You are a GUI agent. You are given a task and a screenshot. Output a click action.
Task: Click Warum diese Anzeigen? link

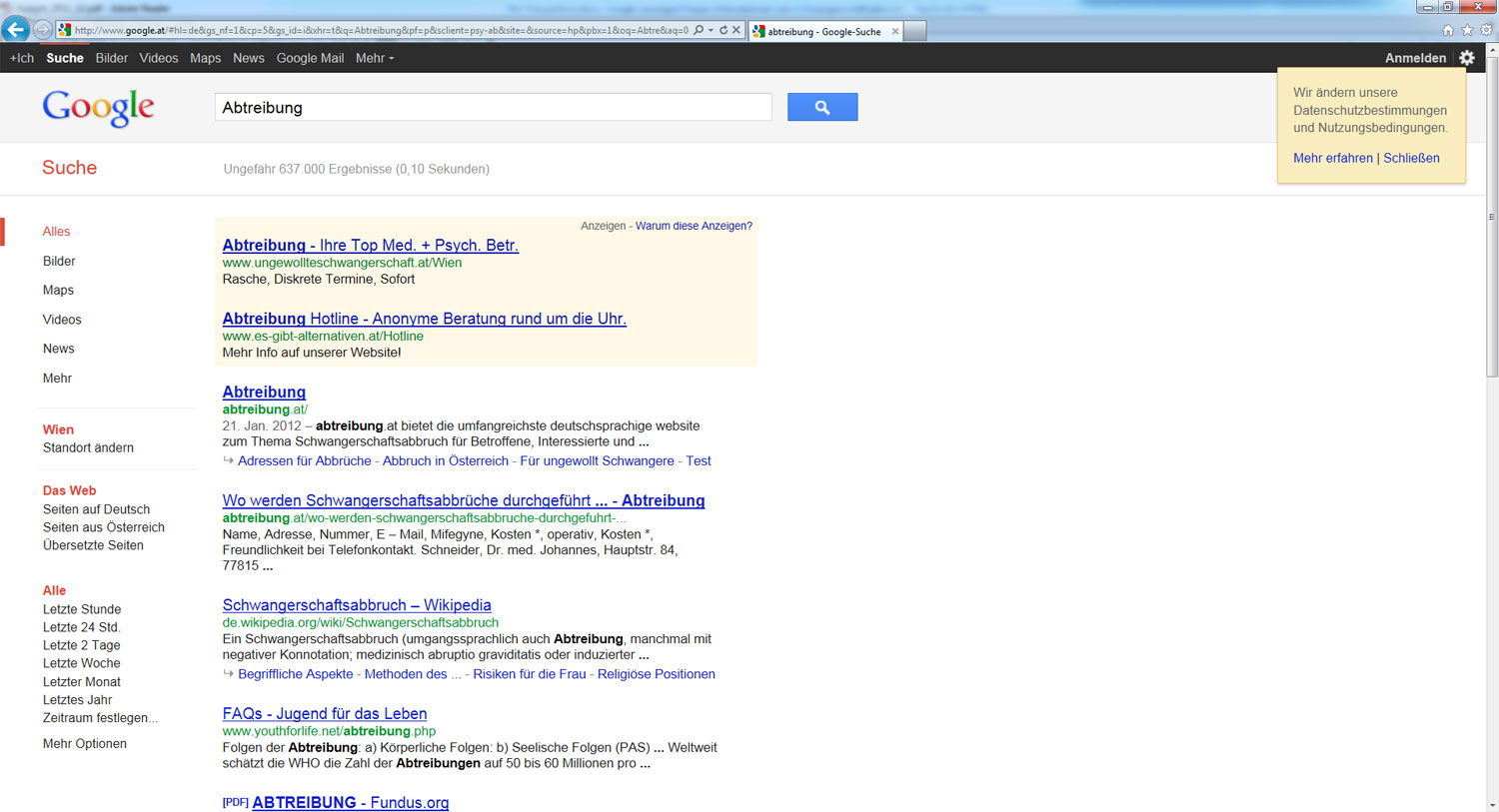tap(694, 226)
